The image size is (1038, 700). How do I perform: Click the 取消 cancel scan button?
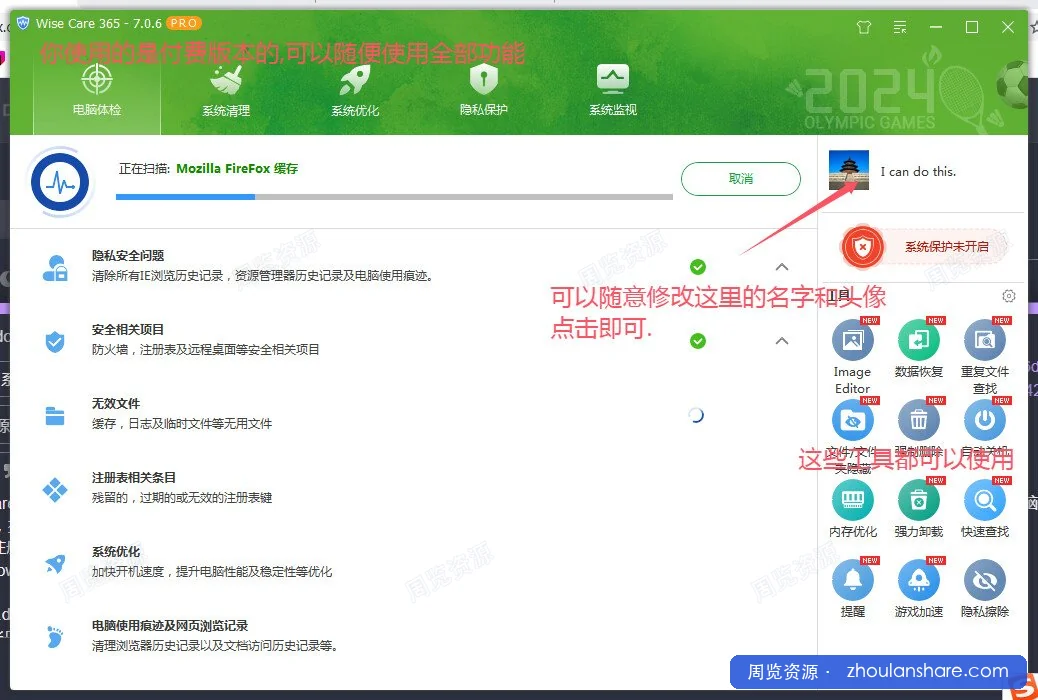741,179
